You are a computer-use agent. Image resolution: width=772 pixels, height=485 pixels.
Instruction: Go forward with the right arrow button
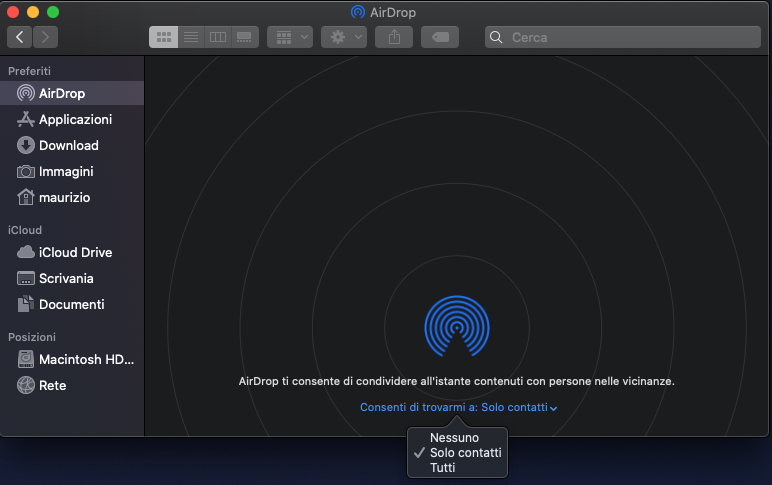(x=45, y=37)
